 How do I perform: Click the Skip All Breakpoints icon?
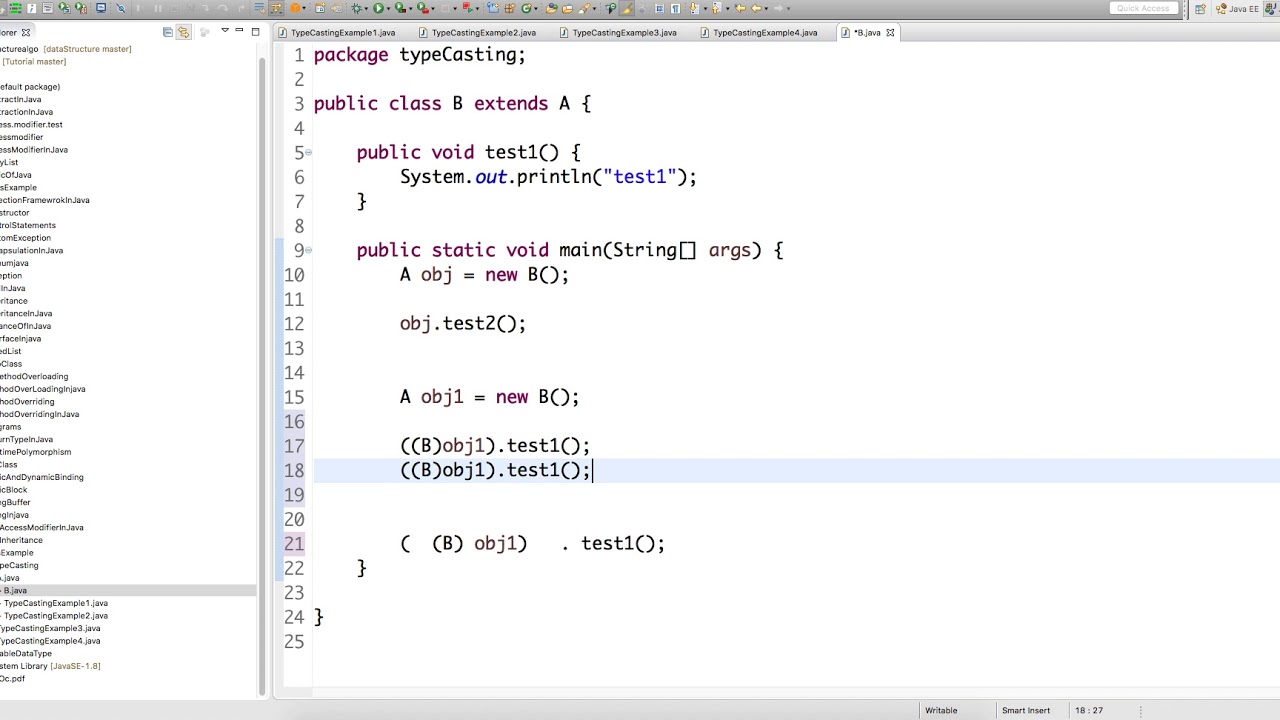(x=120, y=8)
